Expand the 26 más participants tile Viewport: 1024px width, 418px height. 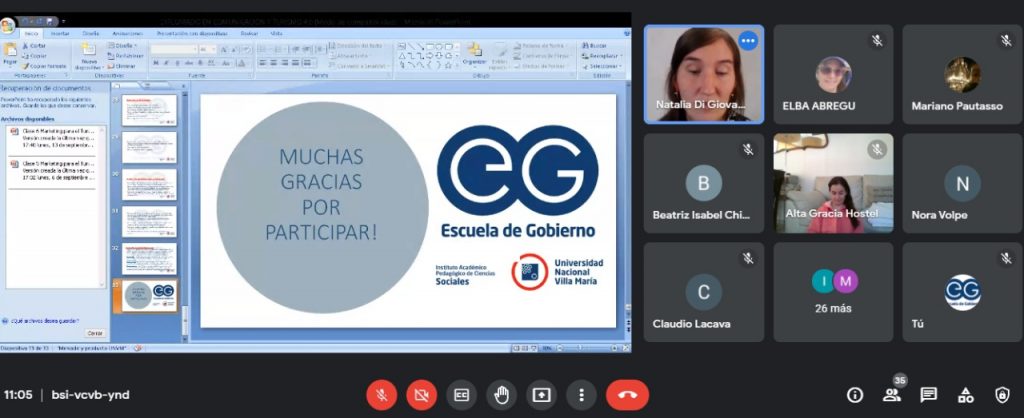click(x=833, y=292)
